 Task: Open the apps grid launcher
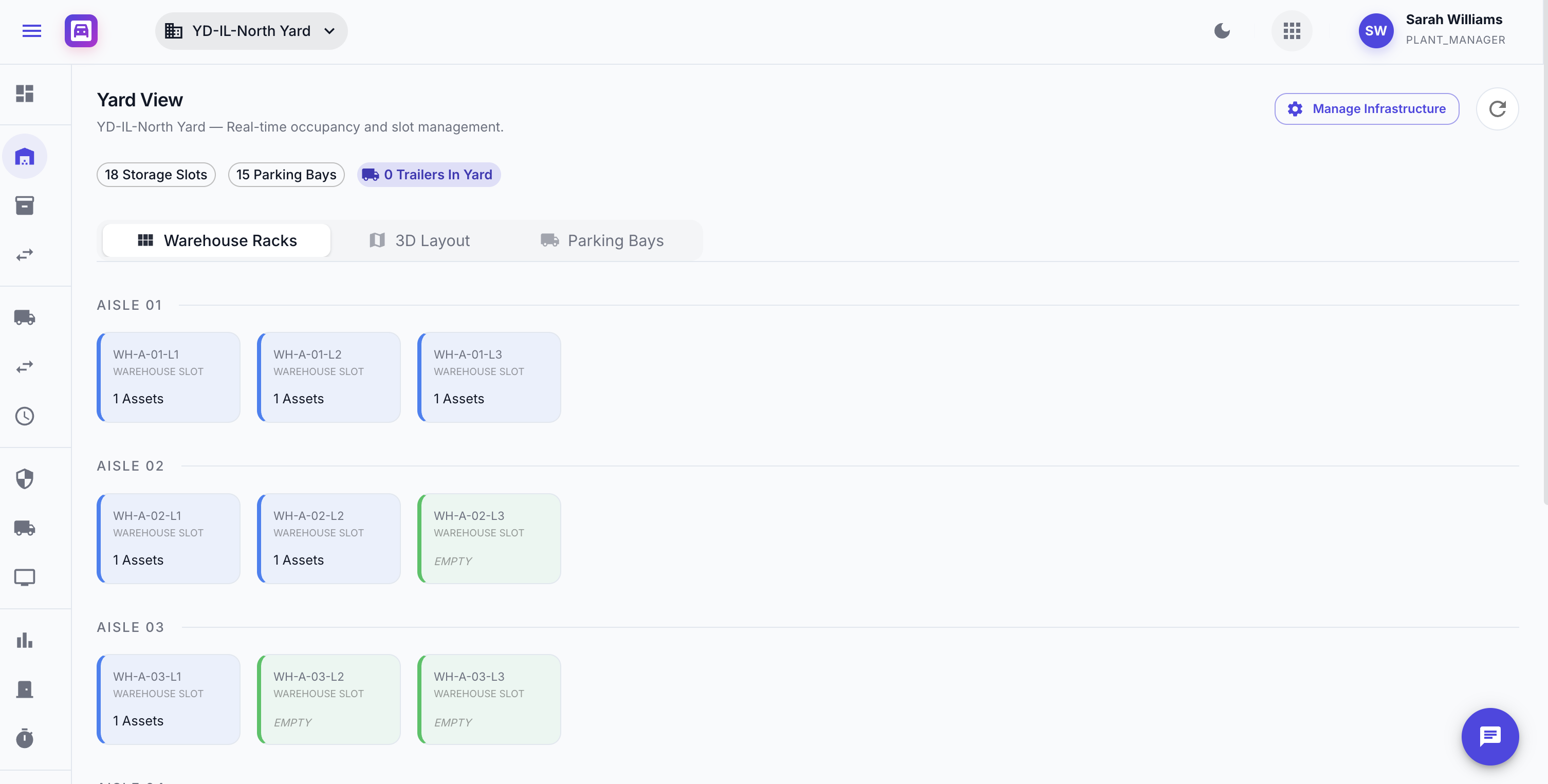(1292, 31)
